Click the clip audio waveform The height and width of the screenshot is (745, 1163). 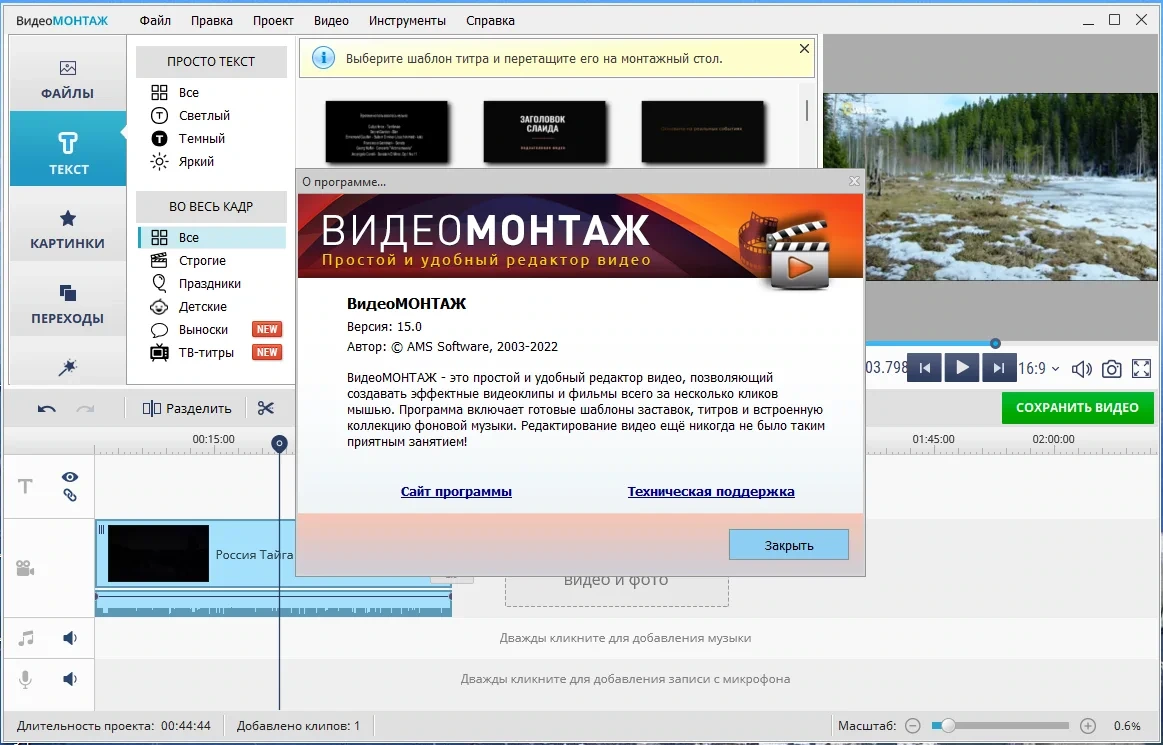[273, 603]
